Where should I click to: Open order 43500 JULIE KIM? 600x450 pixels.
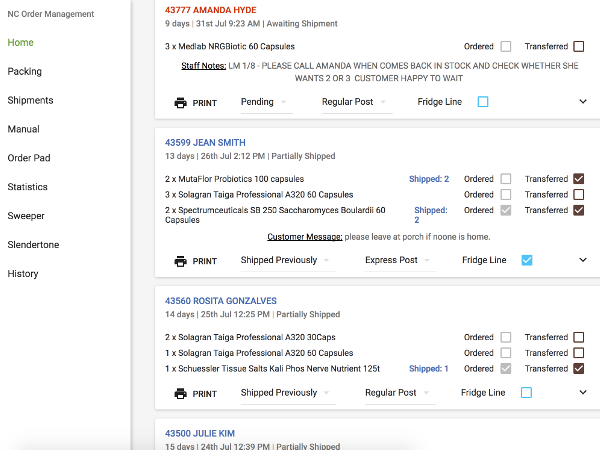coord(200,434)
